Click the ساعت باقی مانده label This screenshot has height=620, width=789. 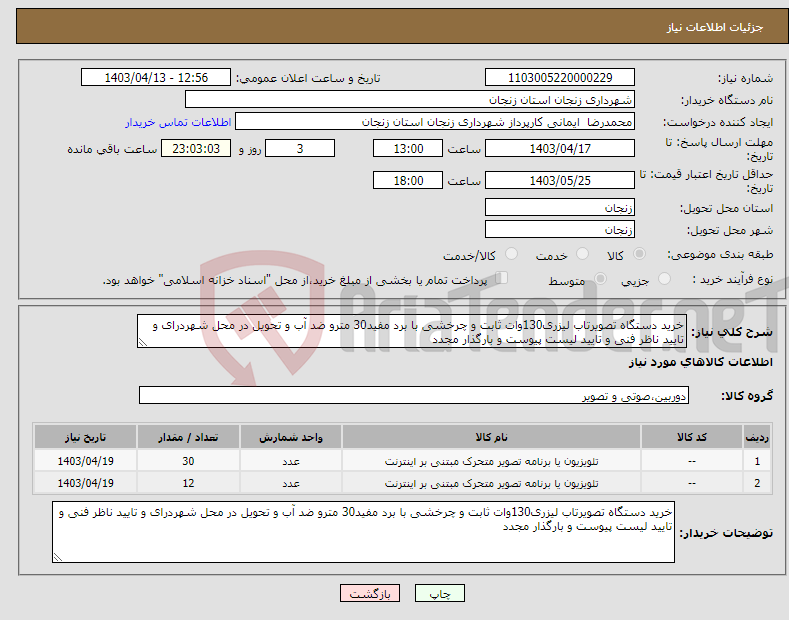point(112,149)
